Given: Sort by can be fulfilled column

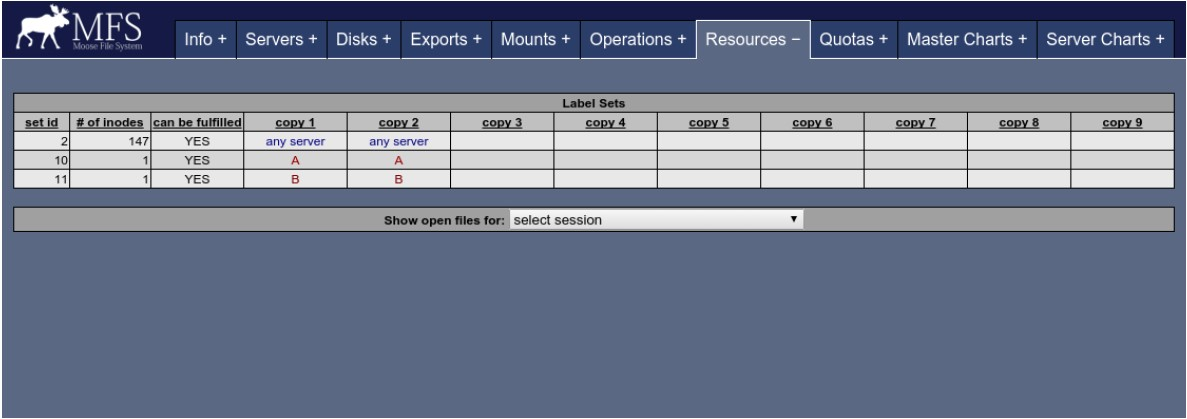Looking at the screenshot, I should tap(197, 123).
